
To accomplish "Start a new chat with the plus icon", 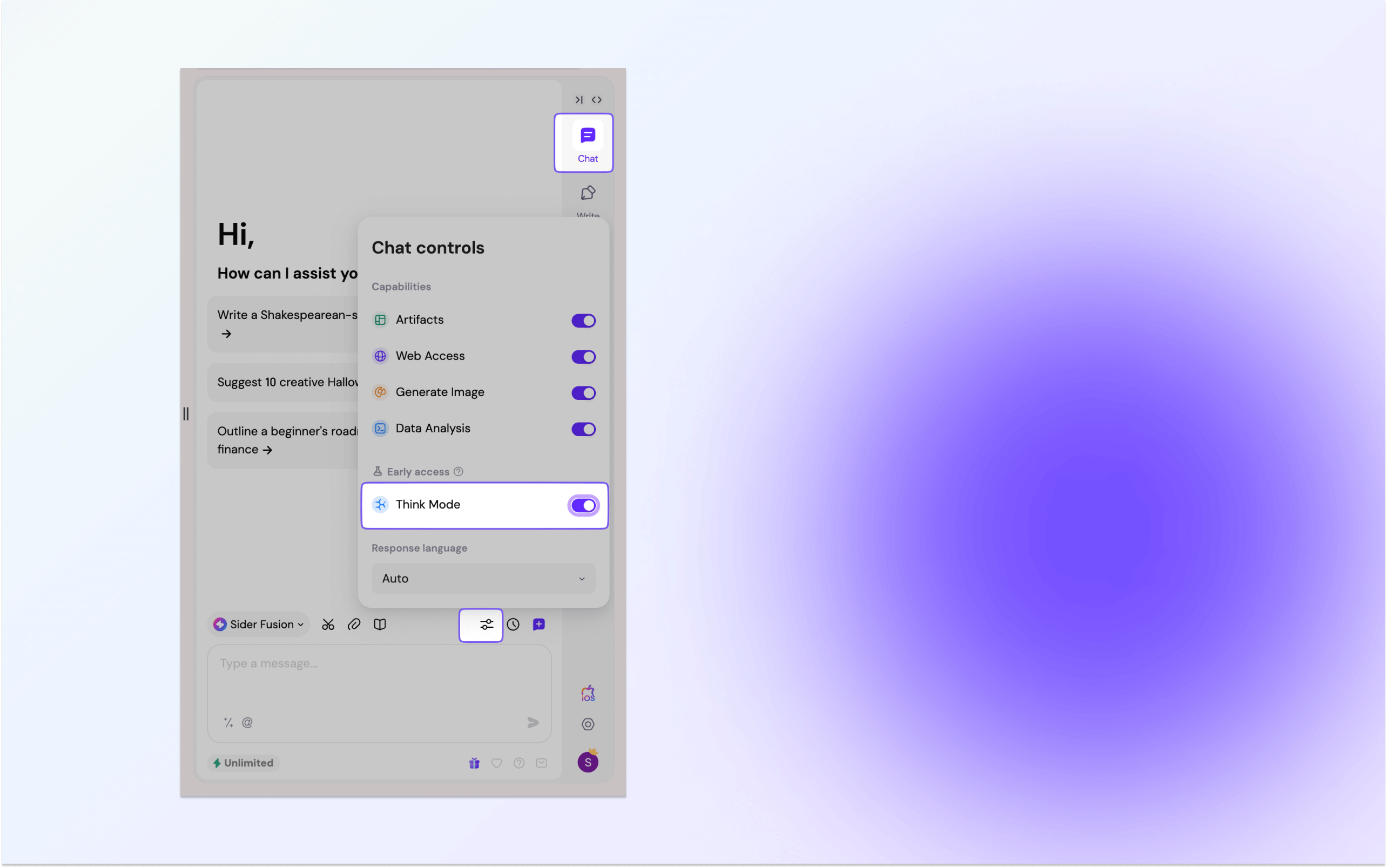I will (538, 625).
